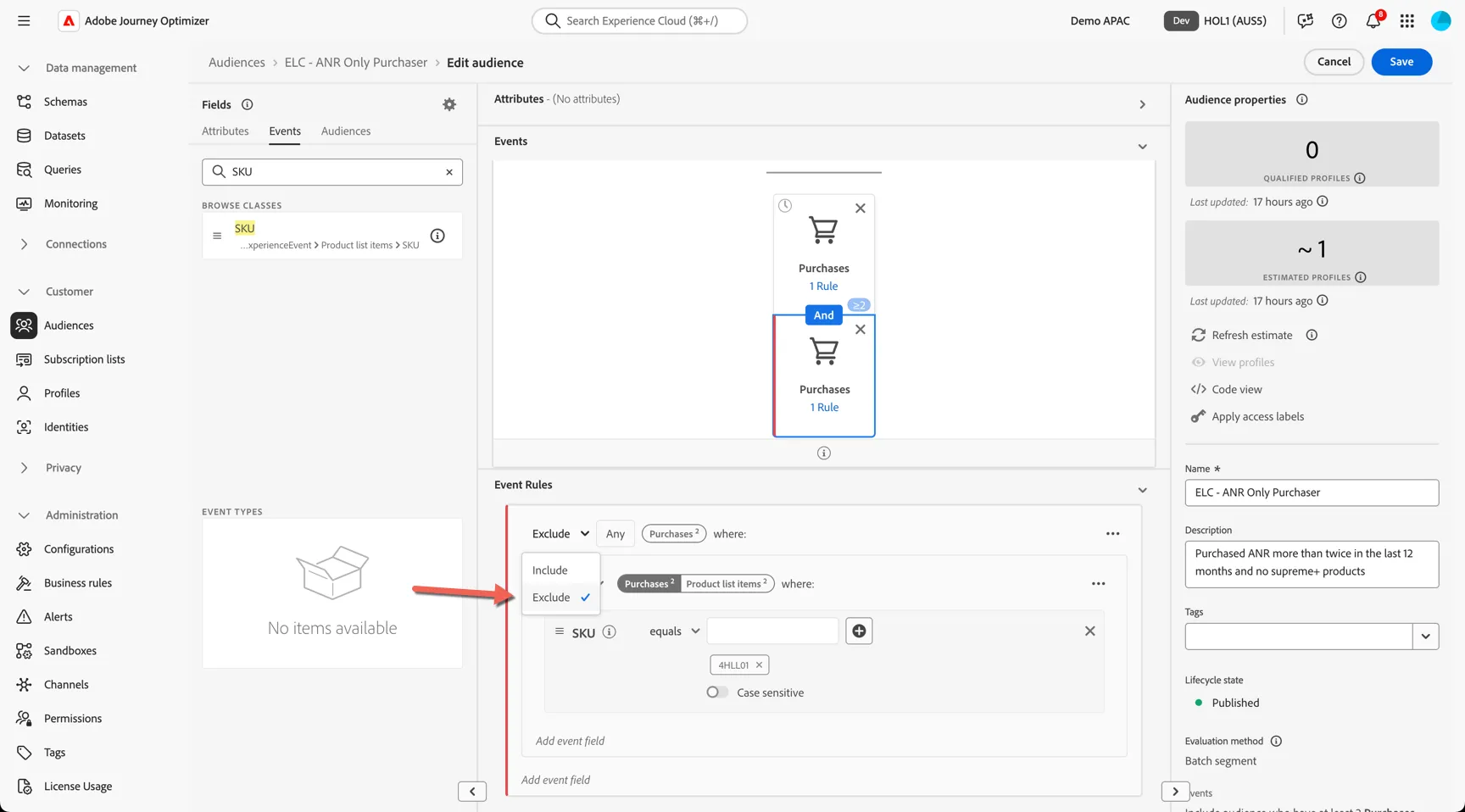Open the app switcher grid icon
Viewport: 1465px width, 812px height.
click(x=1407, y=20)
